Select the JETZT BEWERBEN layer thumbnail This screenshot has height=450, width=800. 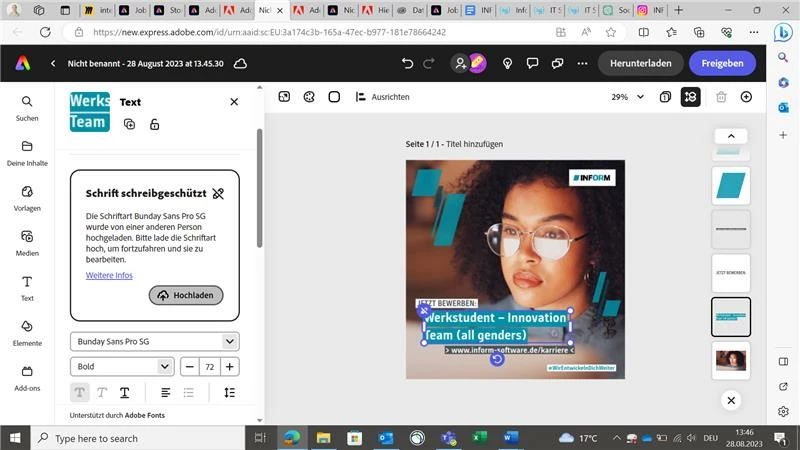point(731,273)
